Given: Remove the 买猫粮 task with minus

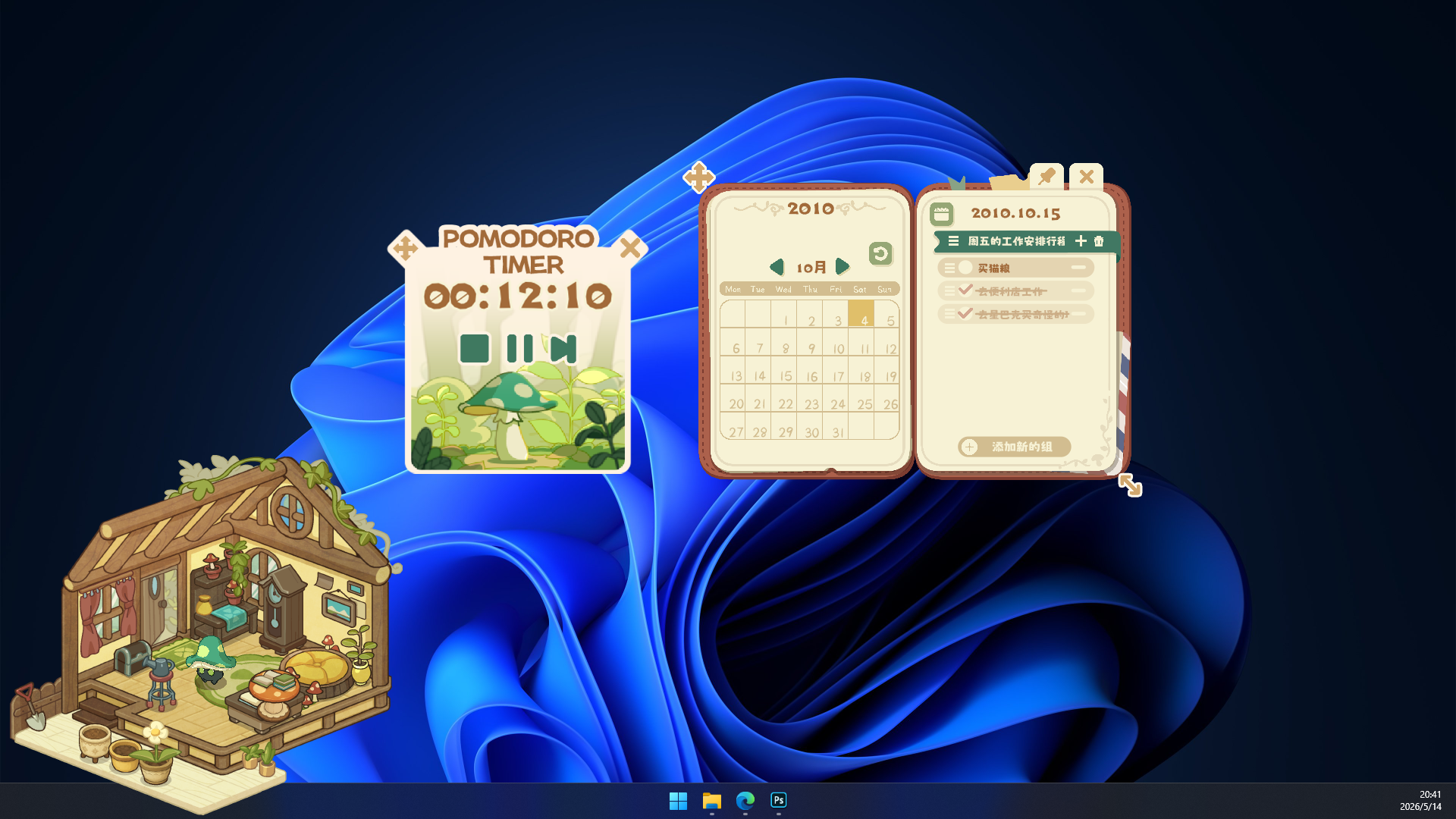Looking at the screenshot, I should 1078,268.
